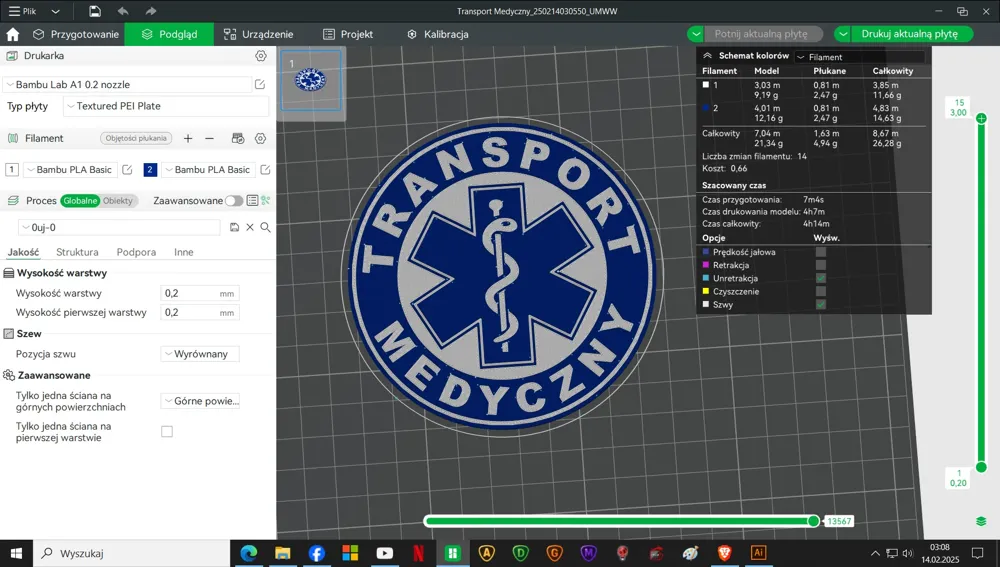The image size is (1000, 567).
Task: Open AMS filament sync icon
Action: pos(238,138)
